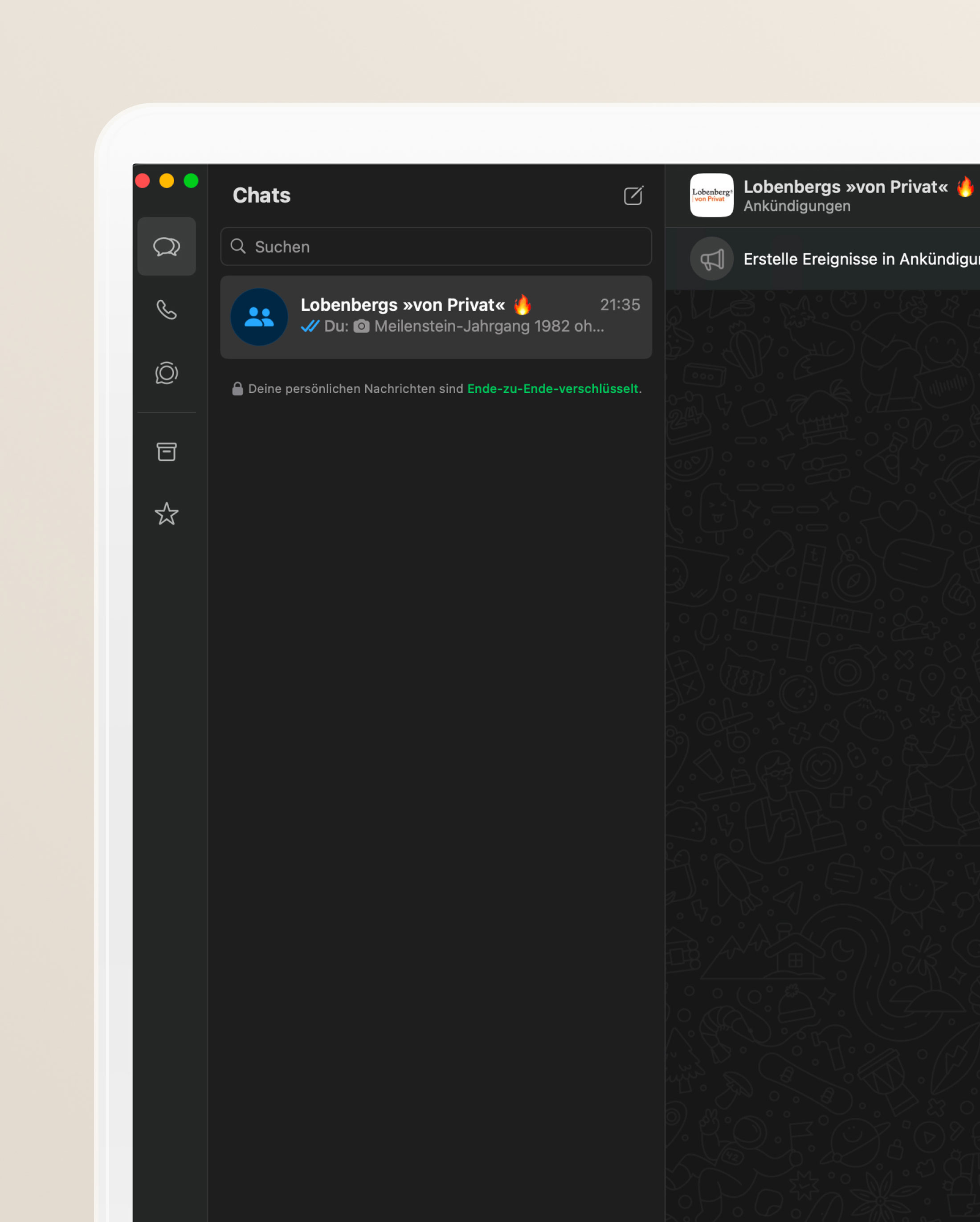Start a new chat with the compose icon
This screenshot has height=1222, width=980.
click(x=633, y=195)
